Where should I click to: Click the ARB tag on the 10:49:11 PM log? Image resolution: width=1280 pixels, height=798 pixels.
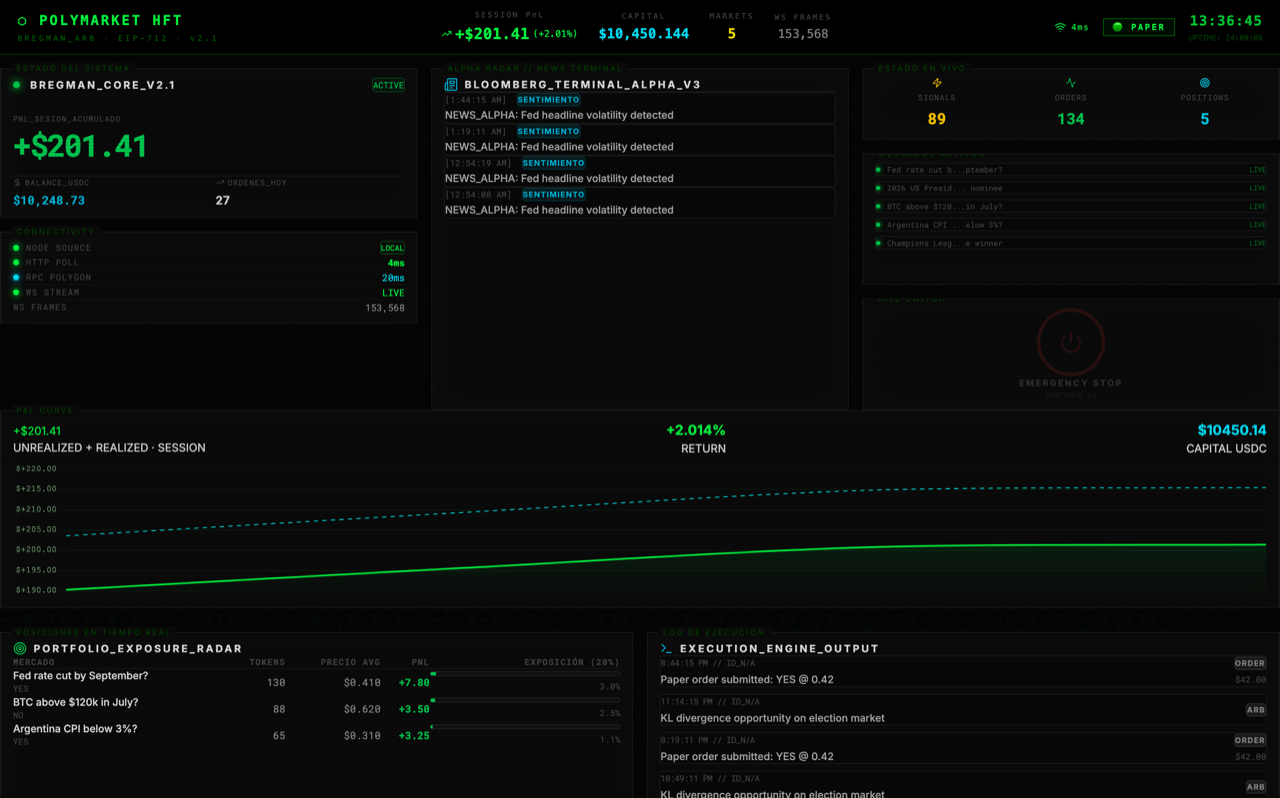pyautogui.click(x=1256, y=787)
